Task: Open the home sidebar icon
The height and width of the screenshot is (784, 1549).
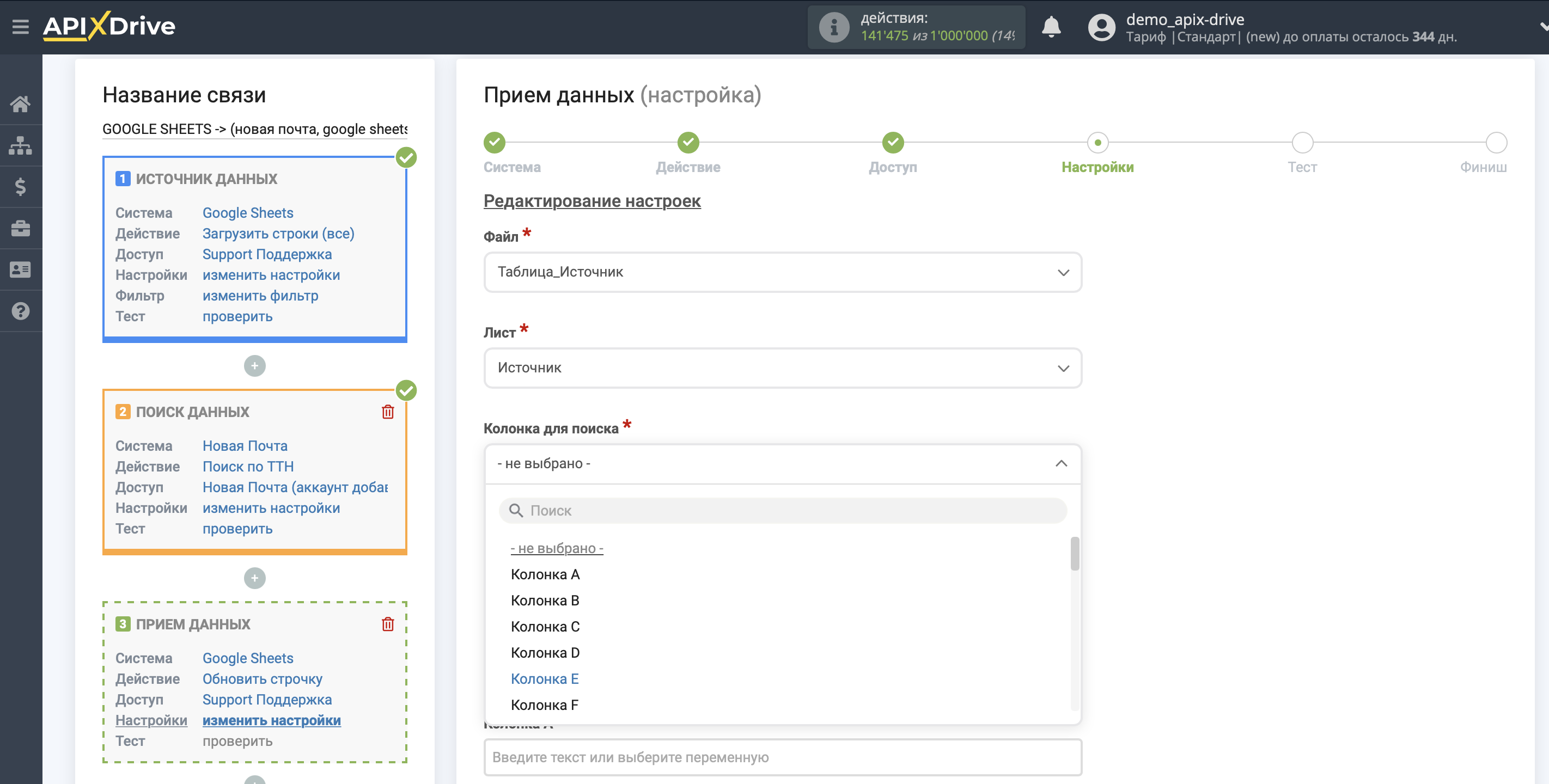Action: coord(21,104)
